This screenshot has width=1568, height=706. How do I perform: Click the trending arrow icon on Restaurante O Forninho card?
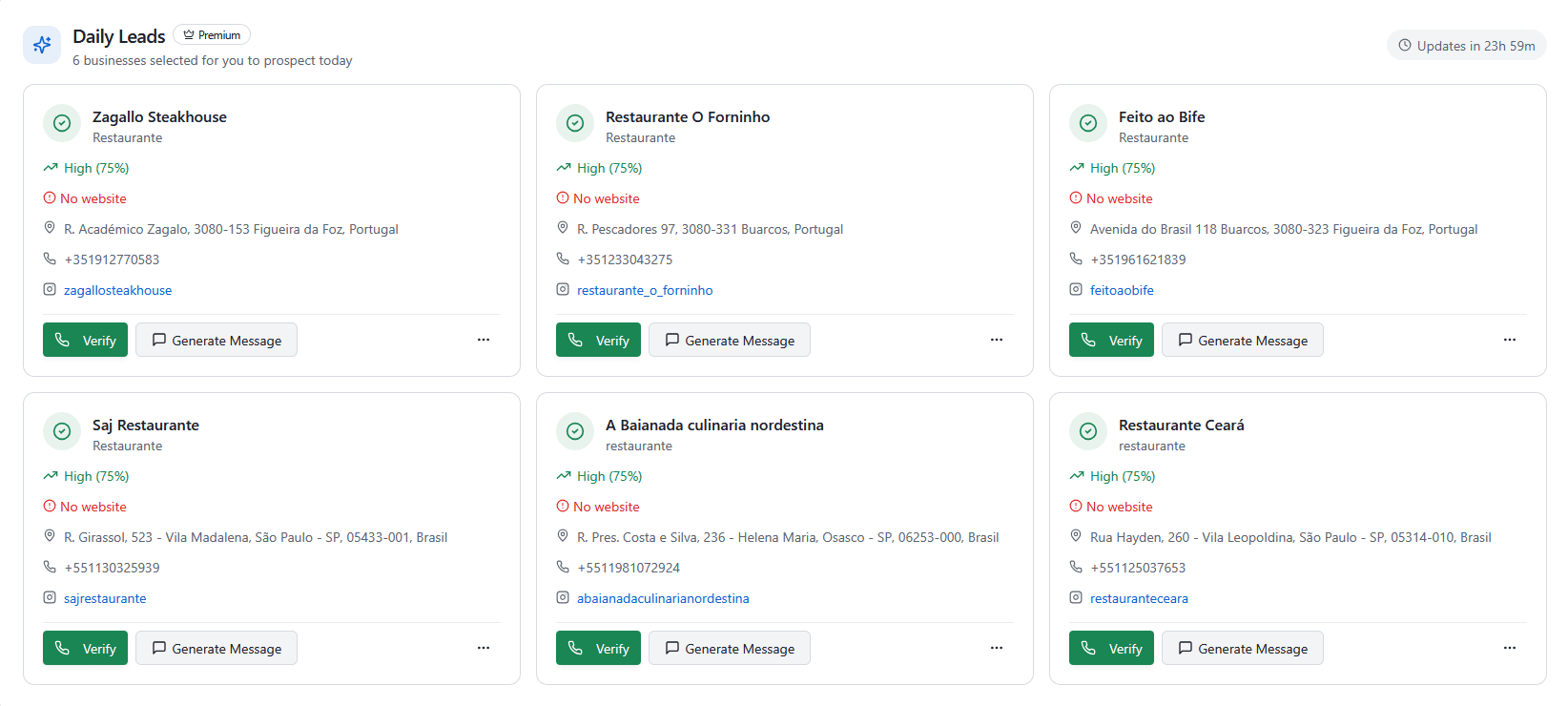[x=564, y=167]
